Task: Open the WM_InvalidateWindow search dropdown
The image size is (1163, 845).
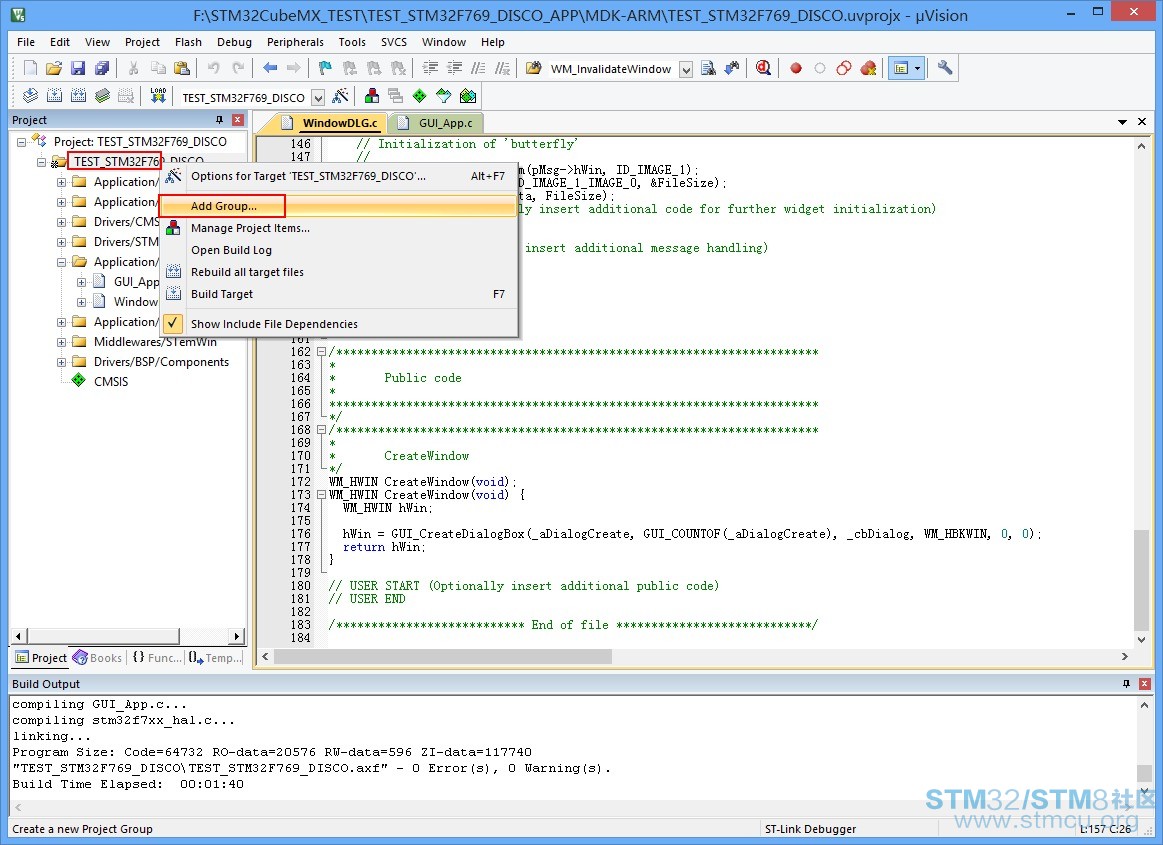Action: tap(686, 70)
